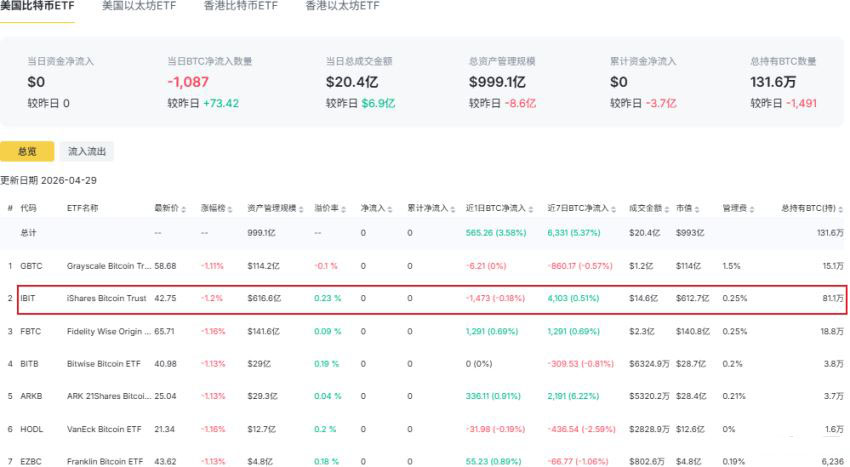Image resolution: width=850 pixels, height=467 pixels.
Task: Click IBIT asset size $616.6亿
Action: coord(264,298)
